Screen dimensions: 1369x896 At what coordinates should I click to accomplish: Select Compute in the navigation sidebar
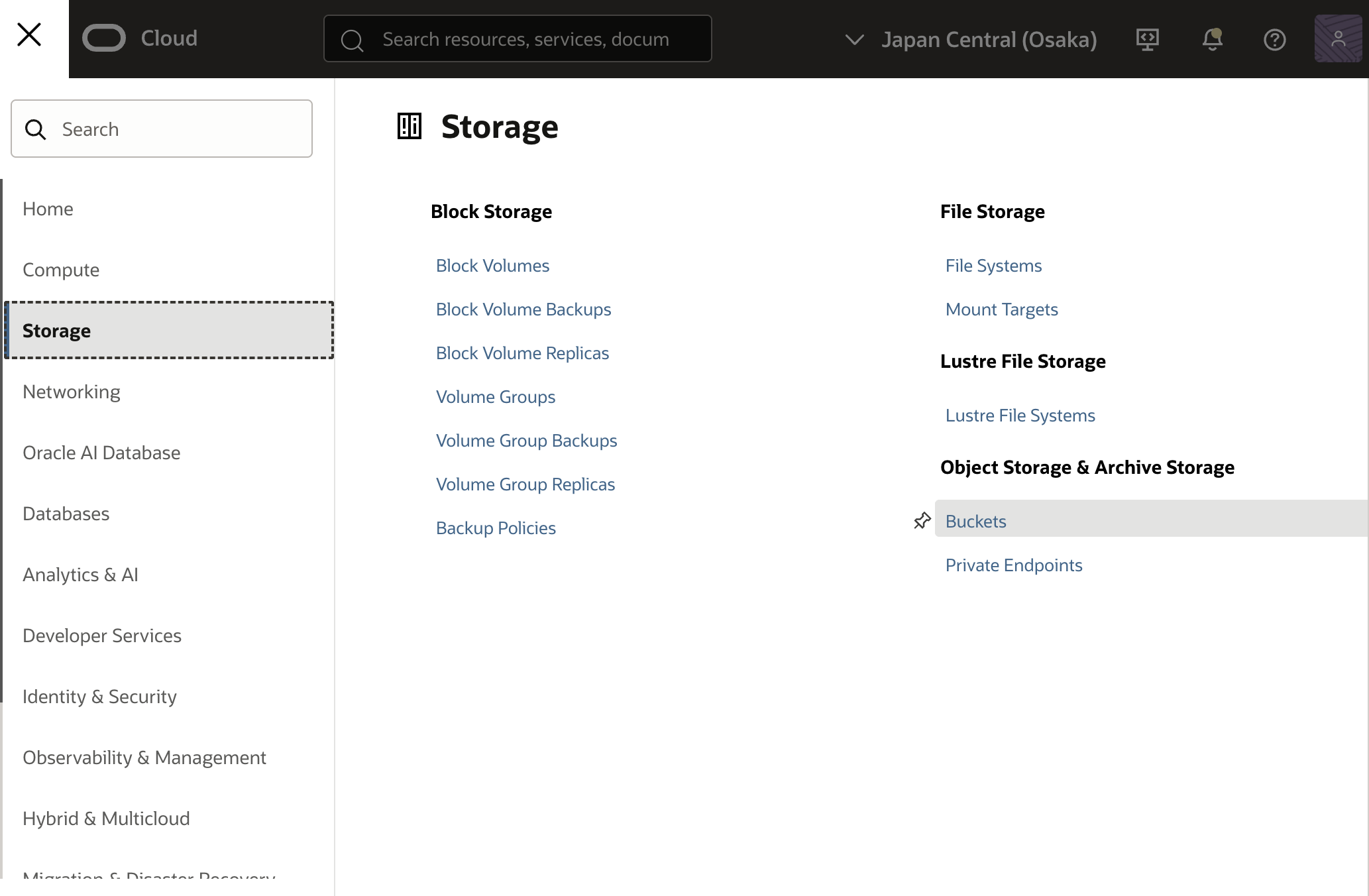tap(60, 270)
